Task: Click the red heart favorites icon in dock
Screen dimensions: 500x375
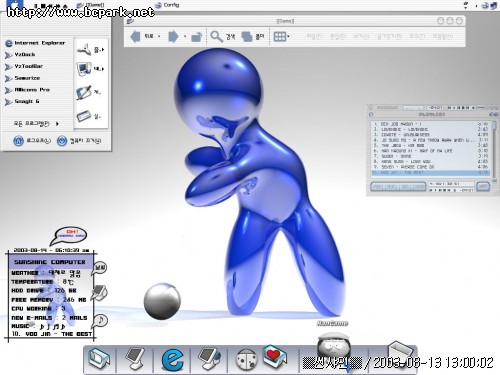Action: pos(274,355)
